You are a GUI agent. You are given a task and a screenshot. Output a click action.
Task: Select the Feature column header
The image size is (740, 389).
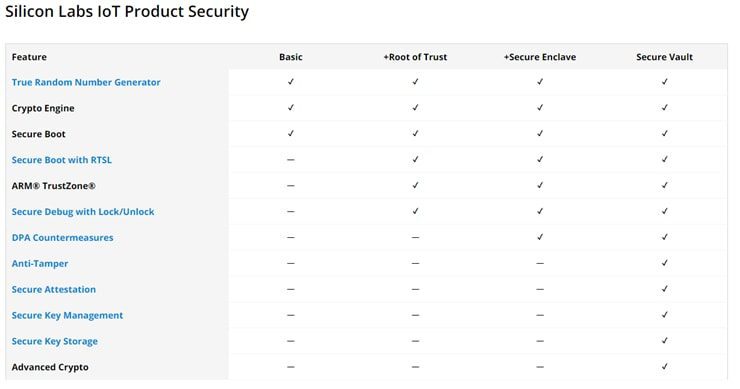(x=29, y=57)
